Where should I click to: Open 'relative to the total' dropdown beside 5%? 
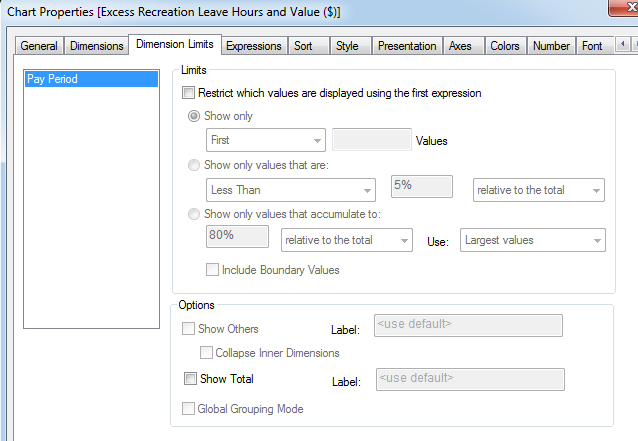[539, 190]
